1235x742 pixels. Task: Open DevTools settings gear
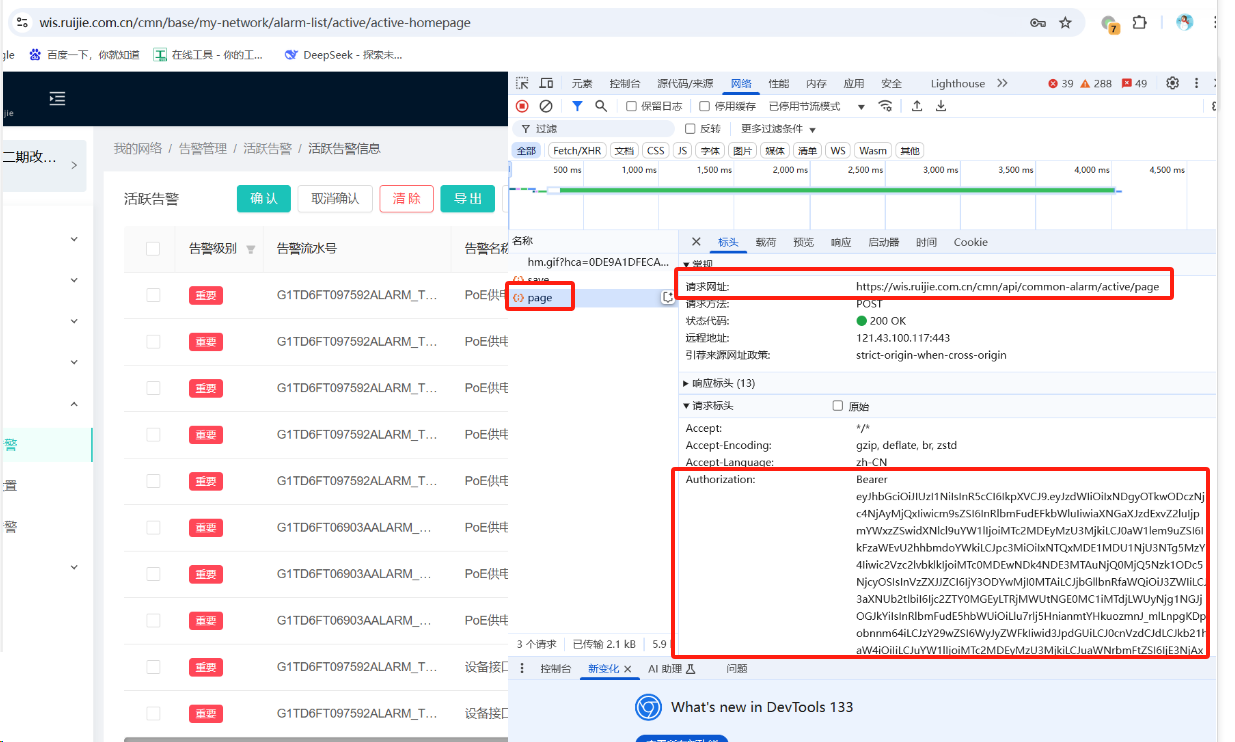click(1173, 83)
